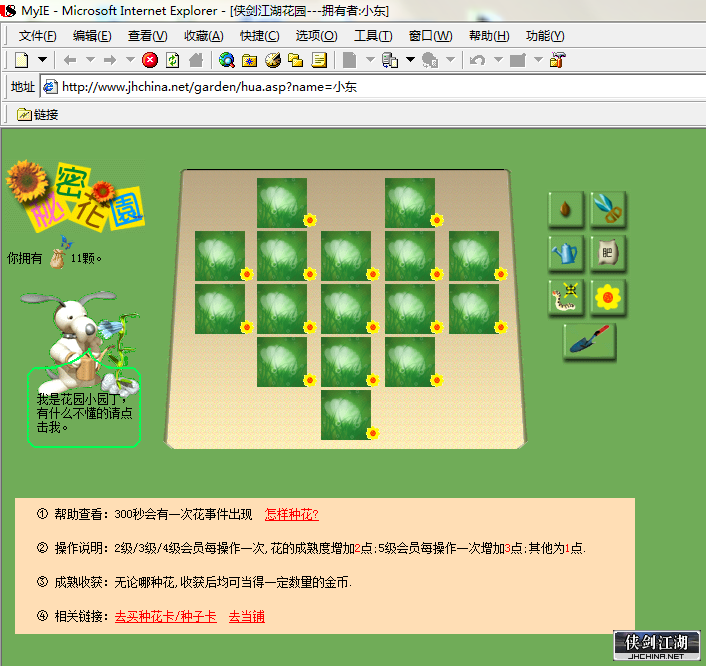This screenshot has width=706, height=666.
Task: Open the 文件(F) menu
Action: (x=37, y=36)
